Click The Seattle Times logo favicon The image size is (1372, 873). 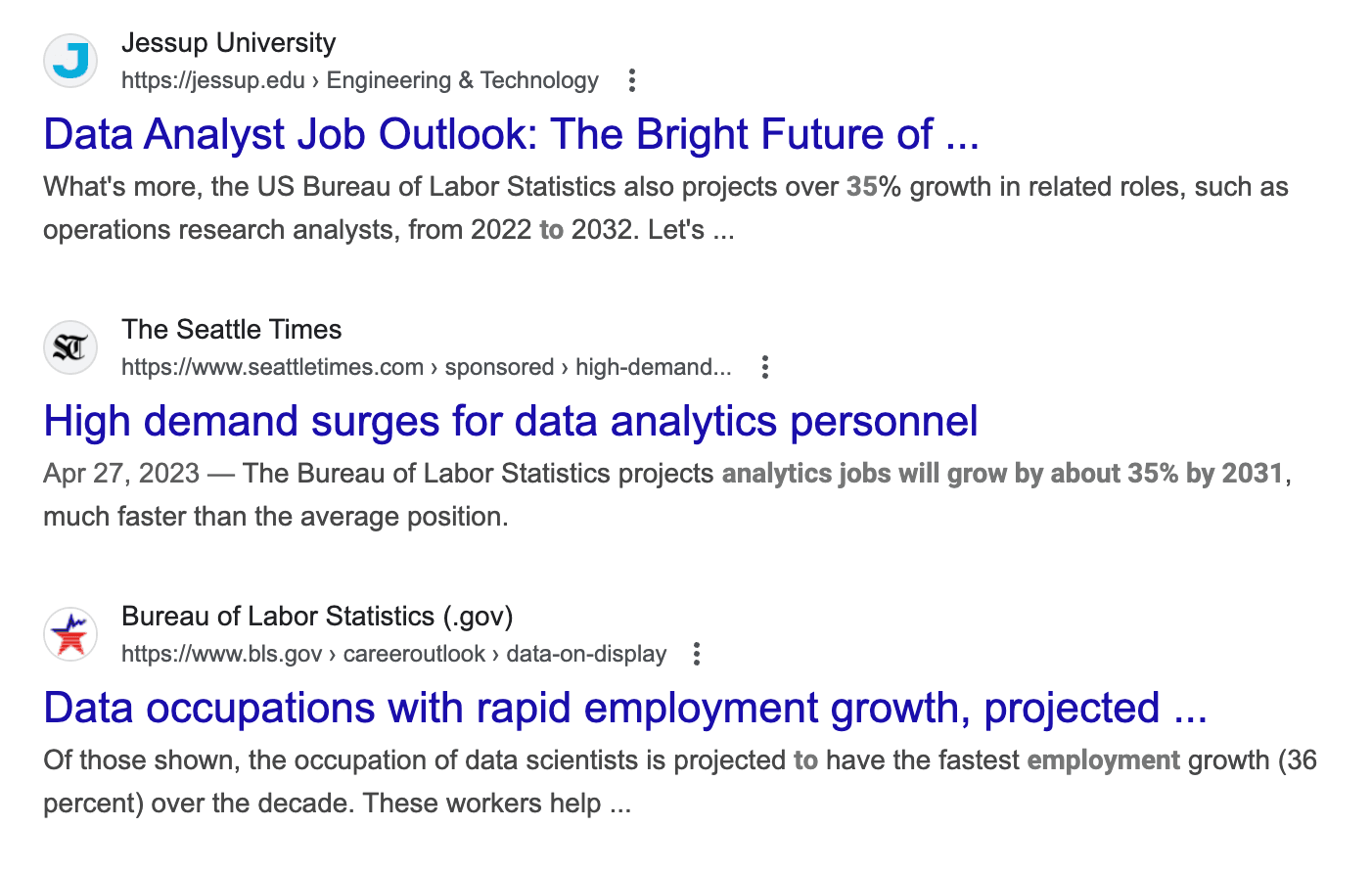tap(70, 347)
